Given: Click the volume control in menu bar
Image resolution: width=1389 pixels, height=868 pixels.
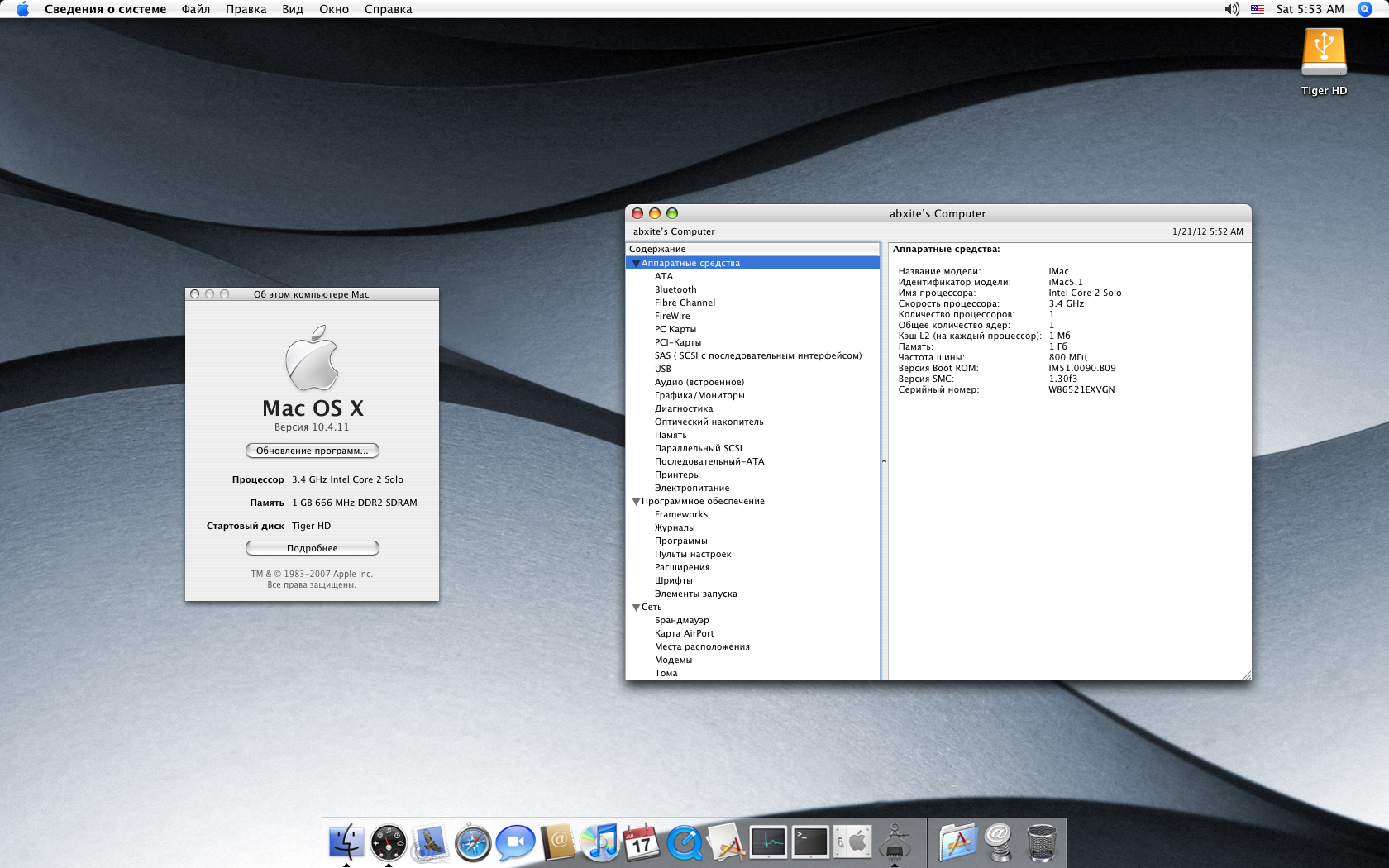Looking at the screenshot, I should pos(1232,9).
